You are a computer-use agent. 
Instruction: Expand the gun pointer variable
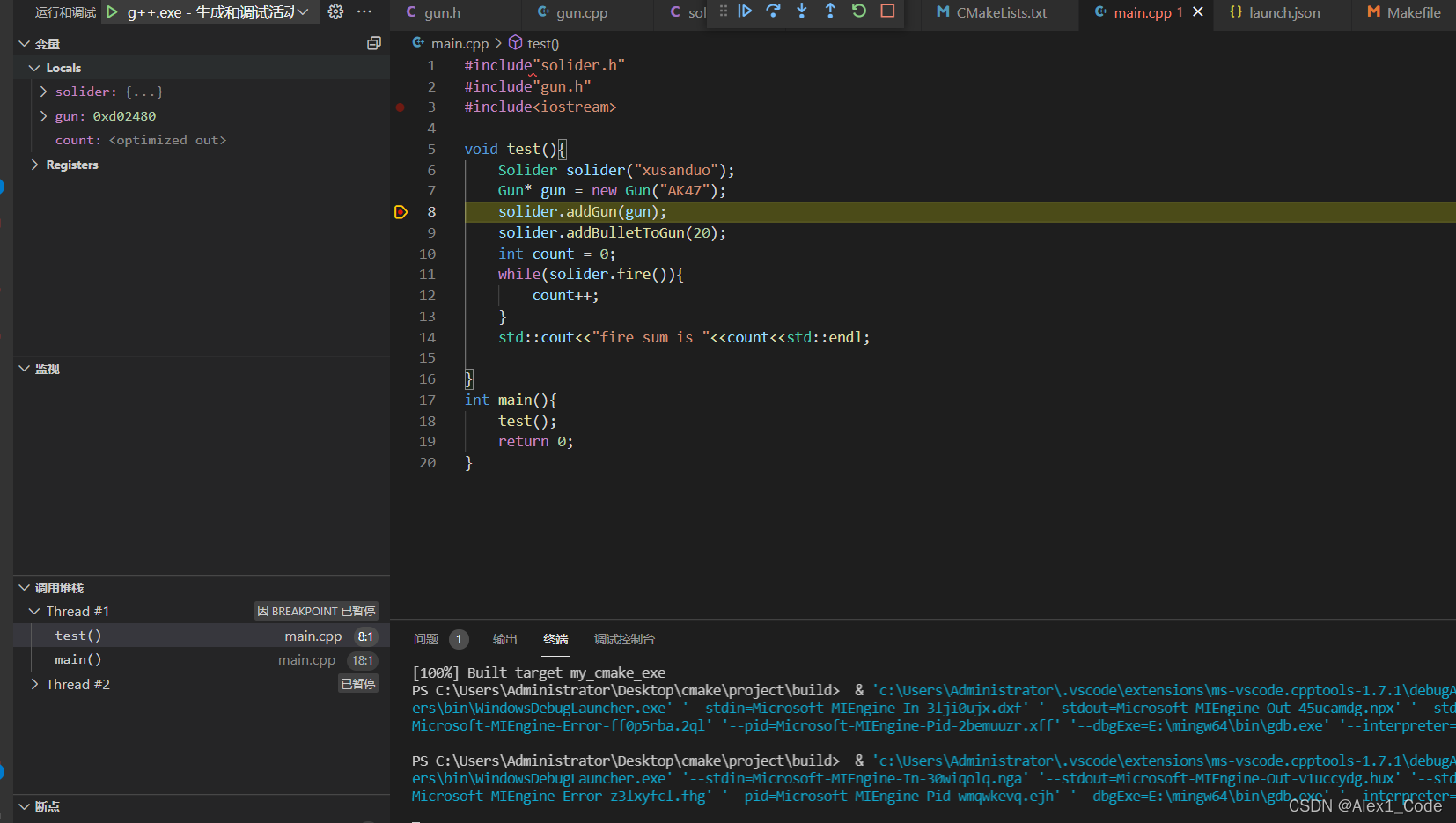tap(43, 116)
